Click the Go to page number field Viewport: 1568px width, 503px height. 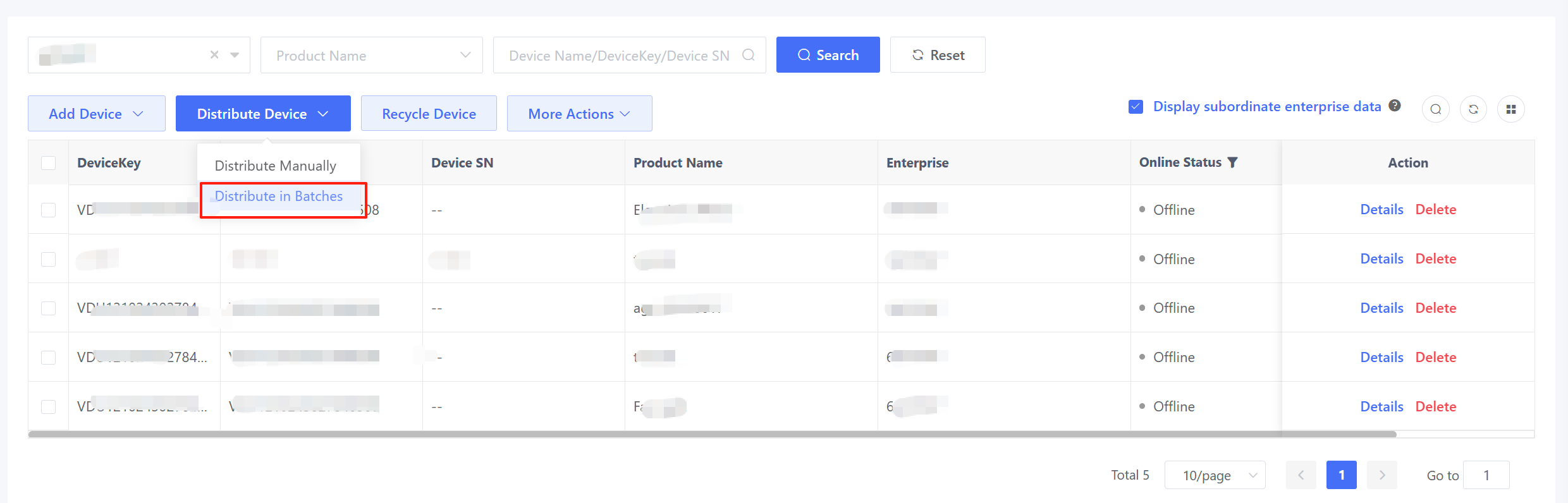[1486, 475]
